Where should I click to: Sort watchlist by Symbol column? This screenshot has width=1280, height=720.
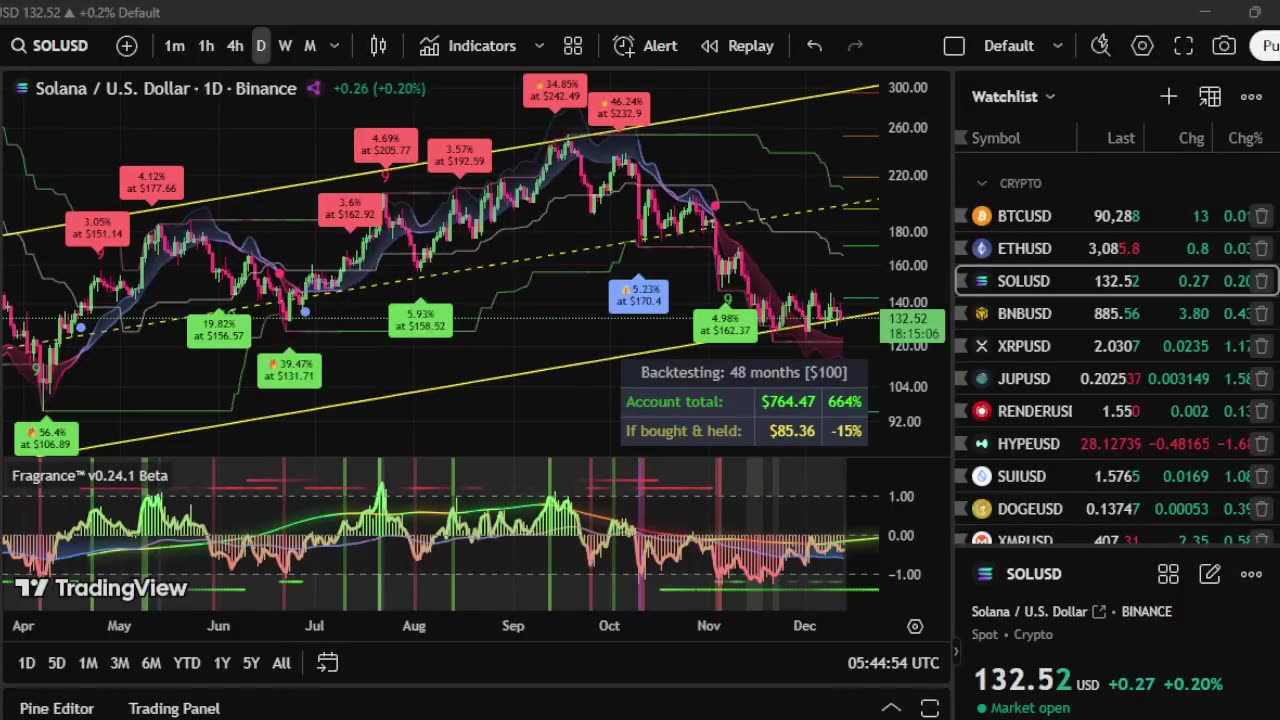click(x=996, y=138)
